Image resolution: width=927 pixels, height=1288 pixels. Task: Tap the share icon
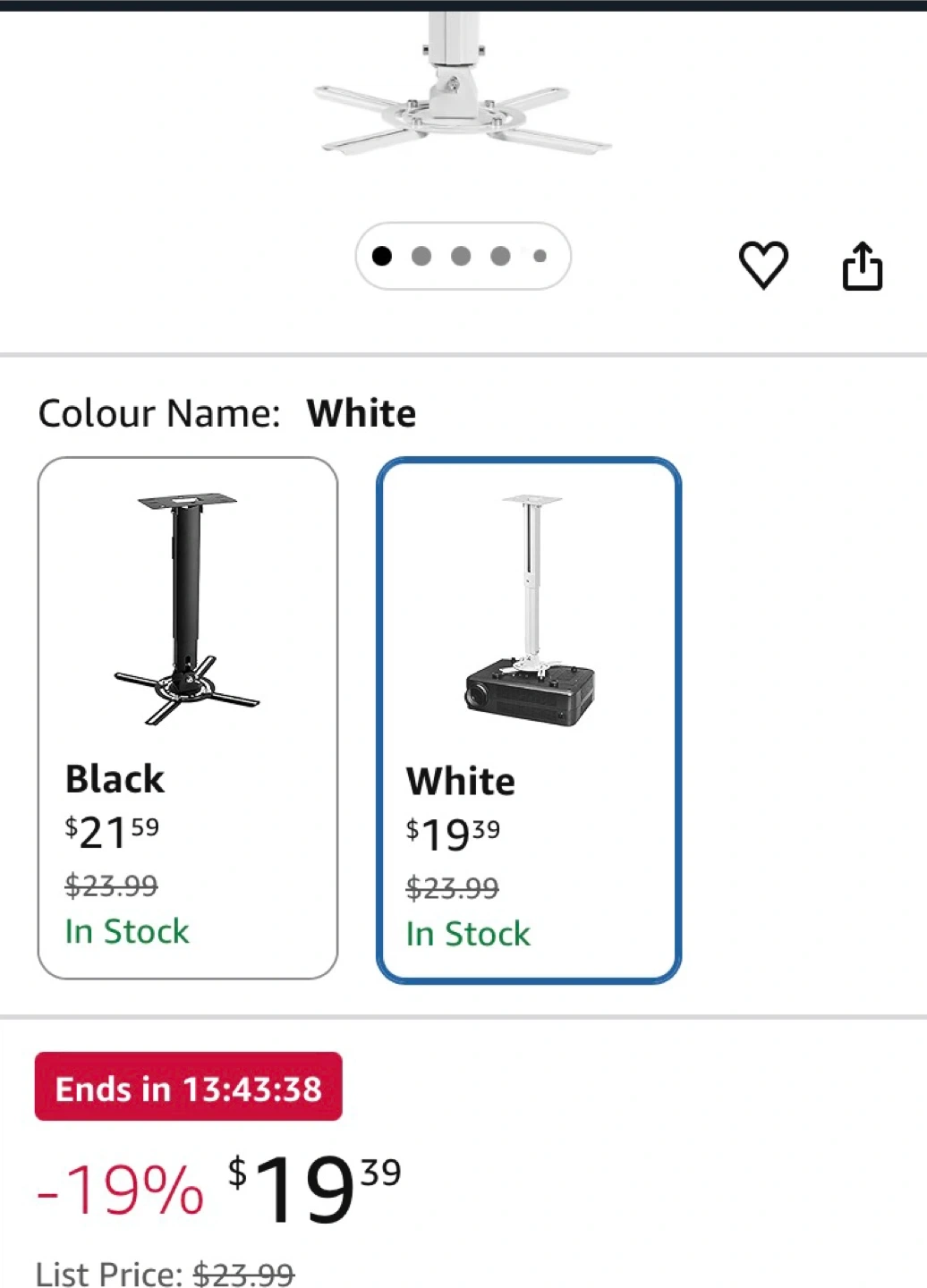click(863, 266)
